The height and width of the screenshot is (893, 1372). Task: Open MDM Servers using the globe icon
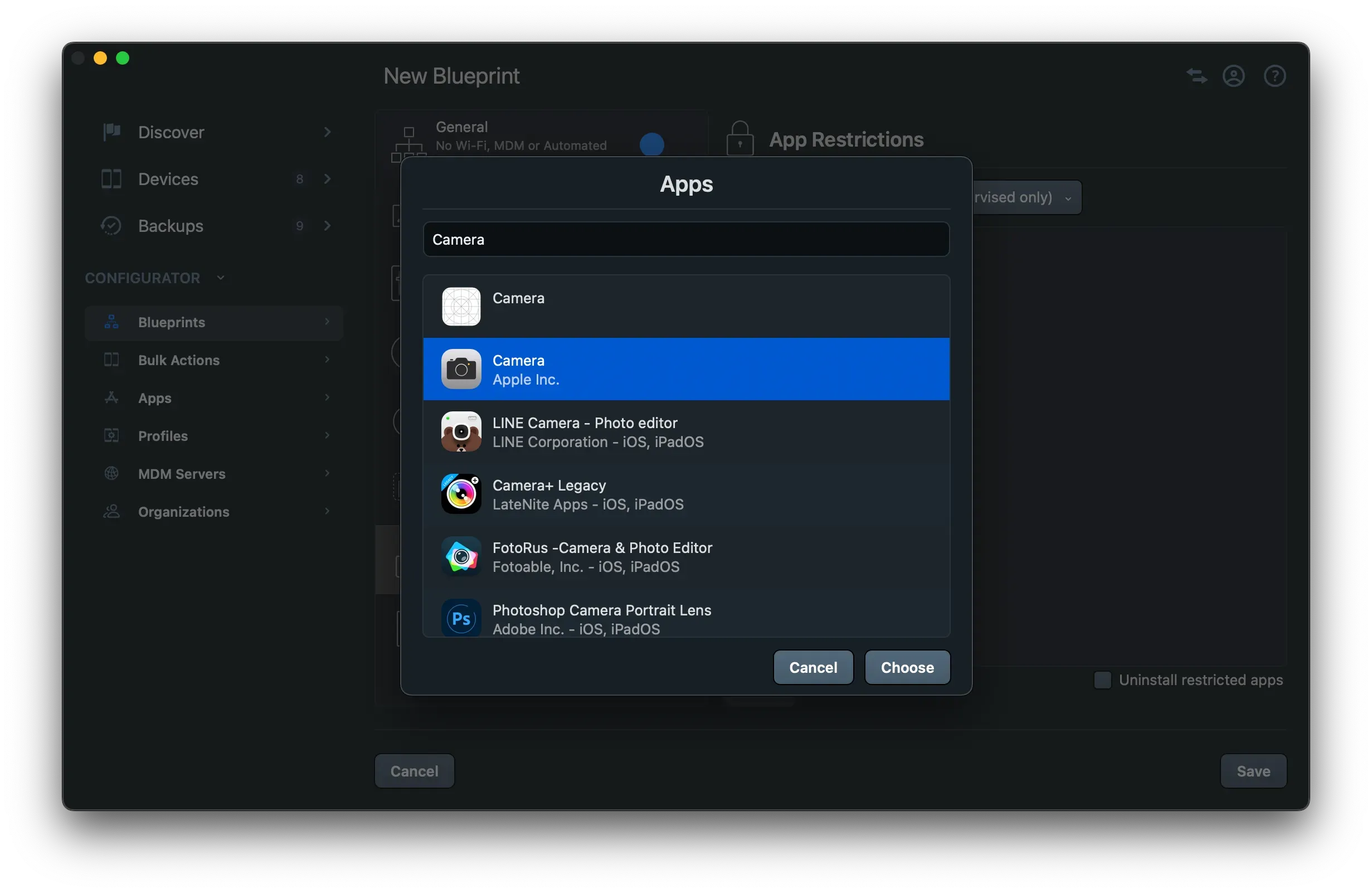[x=111, y=473]
